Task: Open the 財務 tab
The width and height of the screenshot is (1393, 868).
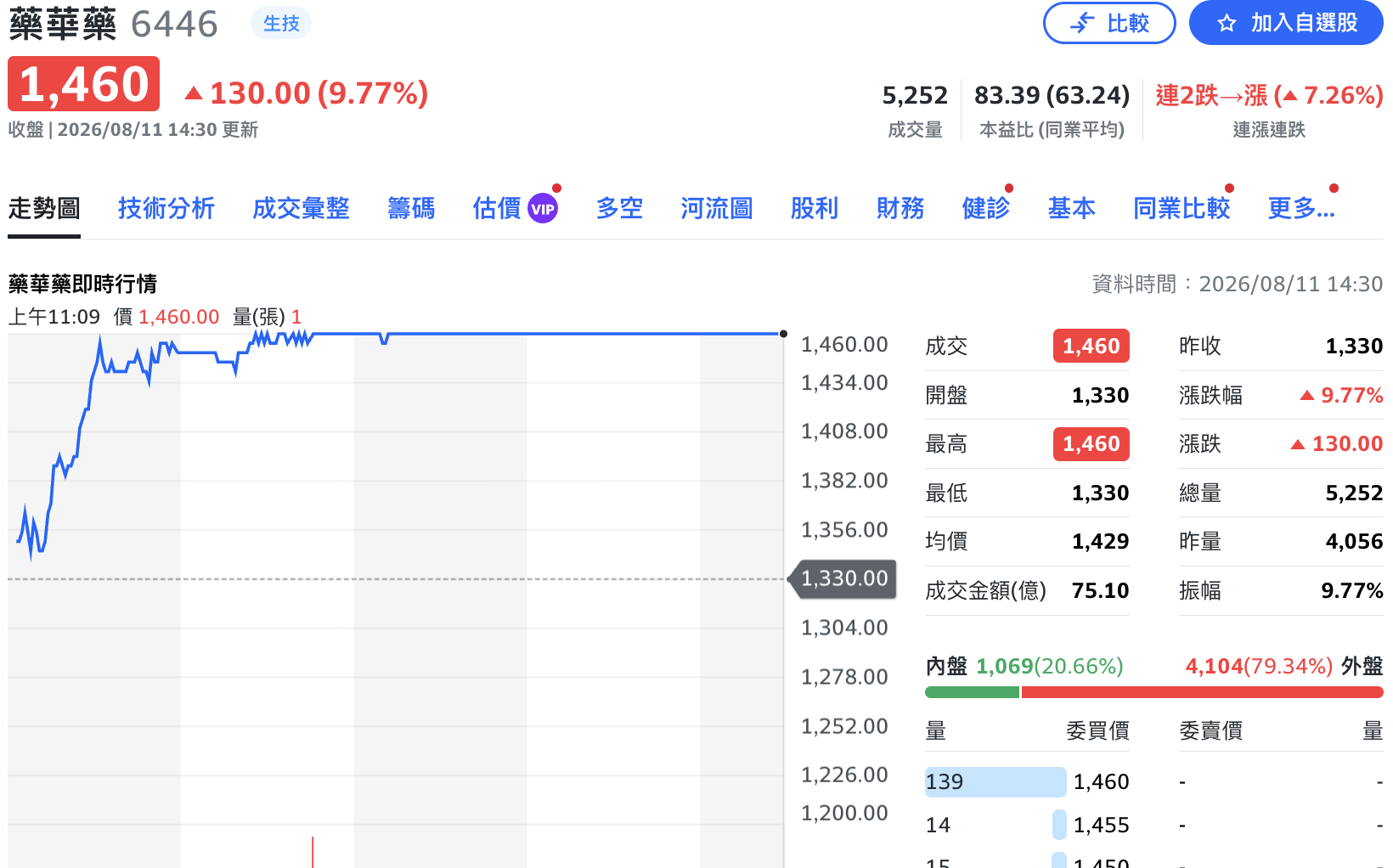Action: click(x=900, y=208)
